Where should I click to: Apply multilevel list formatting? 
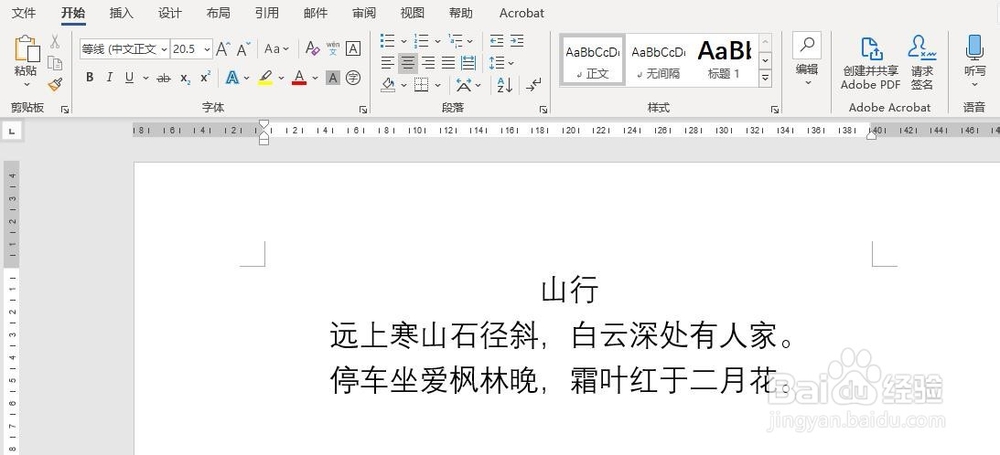455,41
